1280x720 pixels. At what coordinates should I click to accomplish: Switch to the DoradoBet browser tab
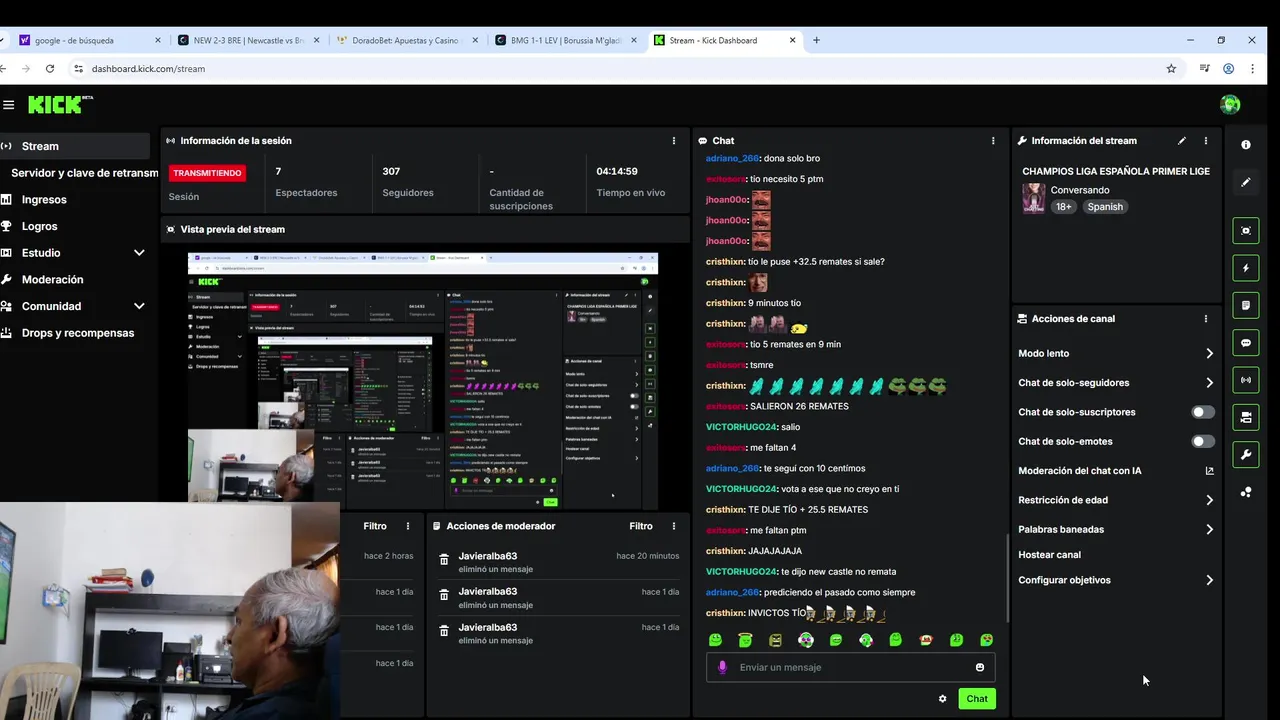tap(408, 40)
